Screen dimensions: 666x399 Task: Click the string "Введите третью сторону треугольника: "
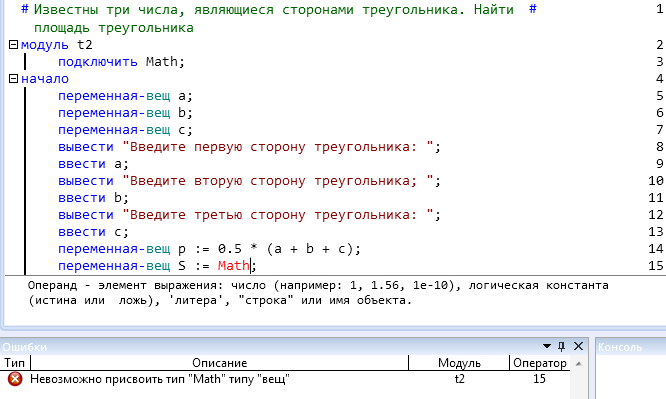click(278, 215)
